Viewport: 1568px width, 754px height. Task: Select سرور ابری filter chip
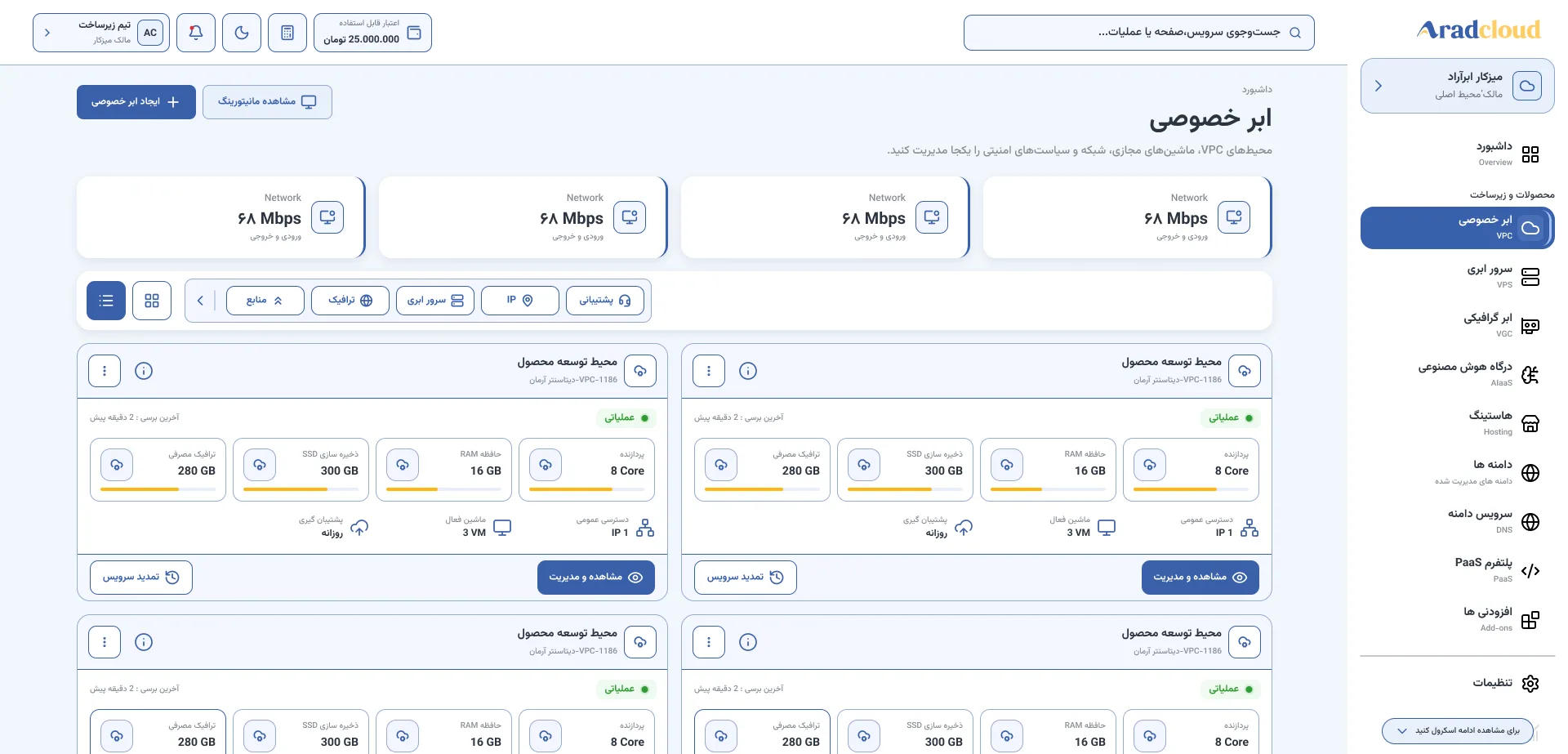point(435,301)
